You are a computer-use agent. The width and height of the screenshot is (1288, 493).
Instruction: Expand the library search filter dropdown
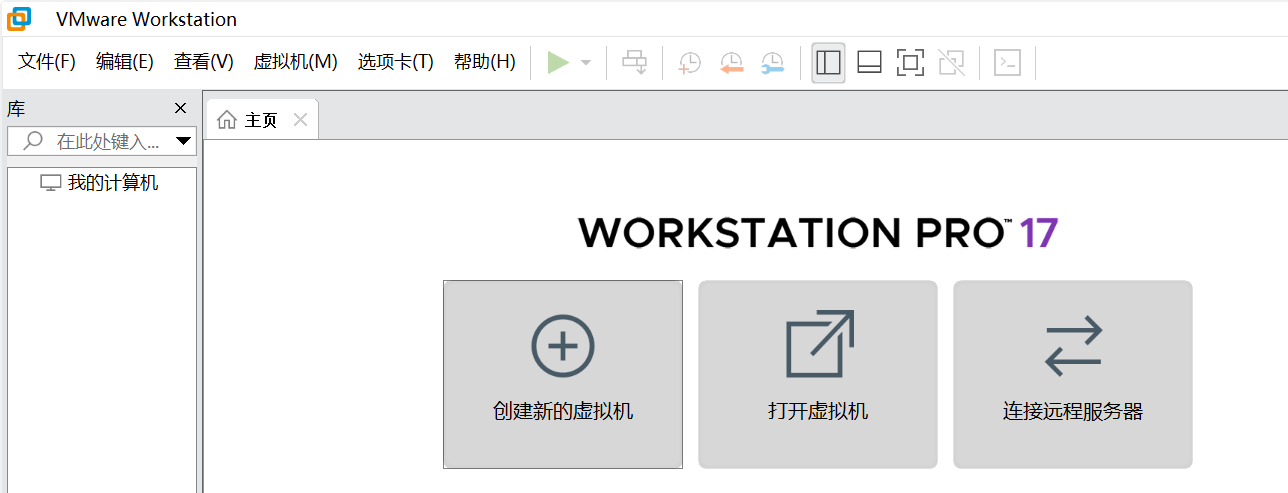click(183, 141)
